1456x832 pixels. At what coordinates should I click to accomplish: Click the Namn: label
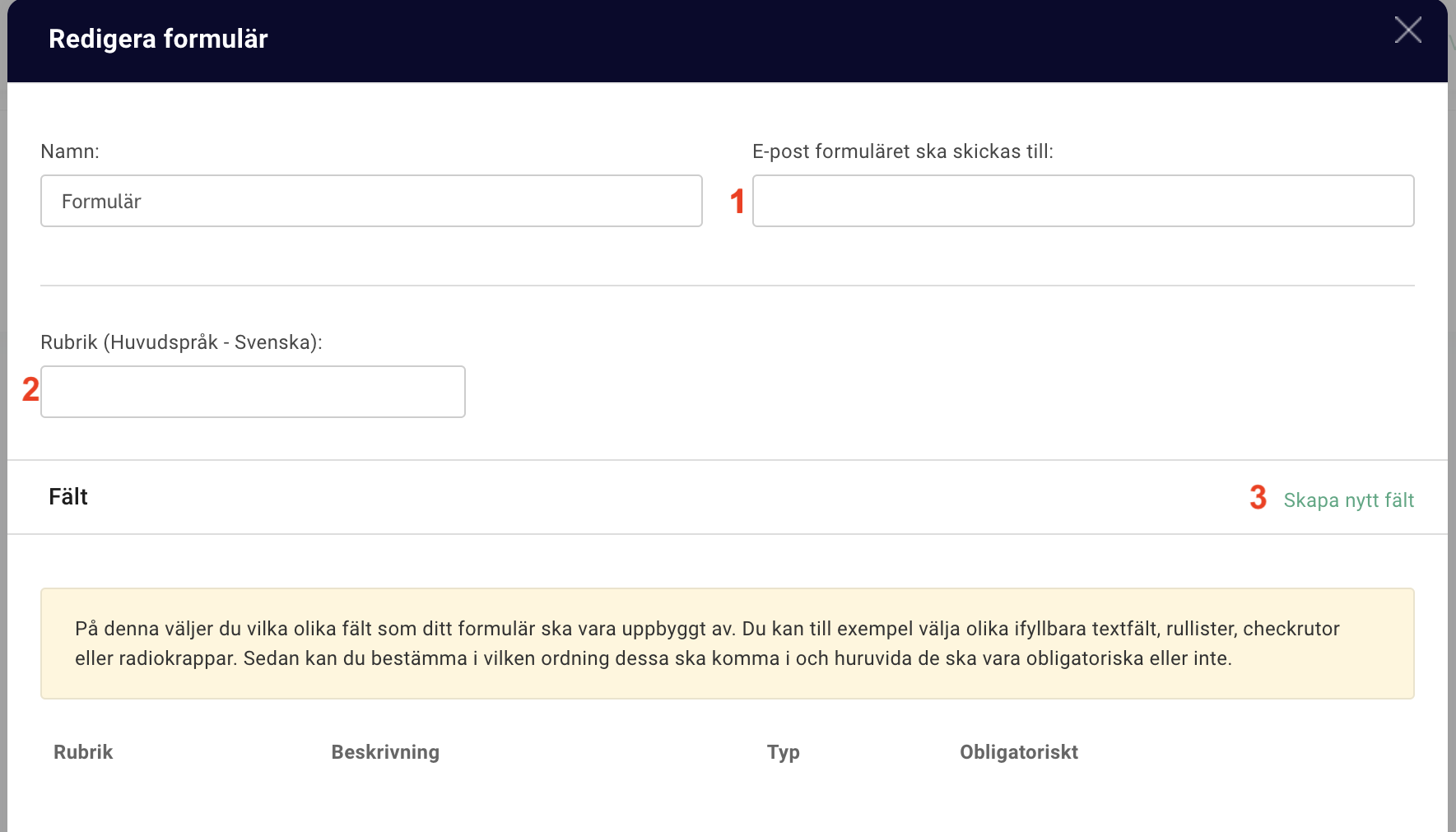[x=70, y=151]
